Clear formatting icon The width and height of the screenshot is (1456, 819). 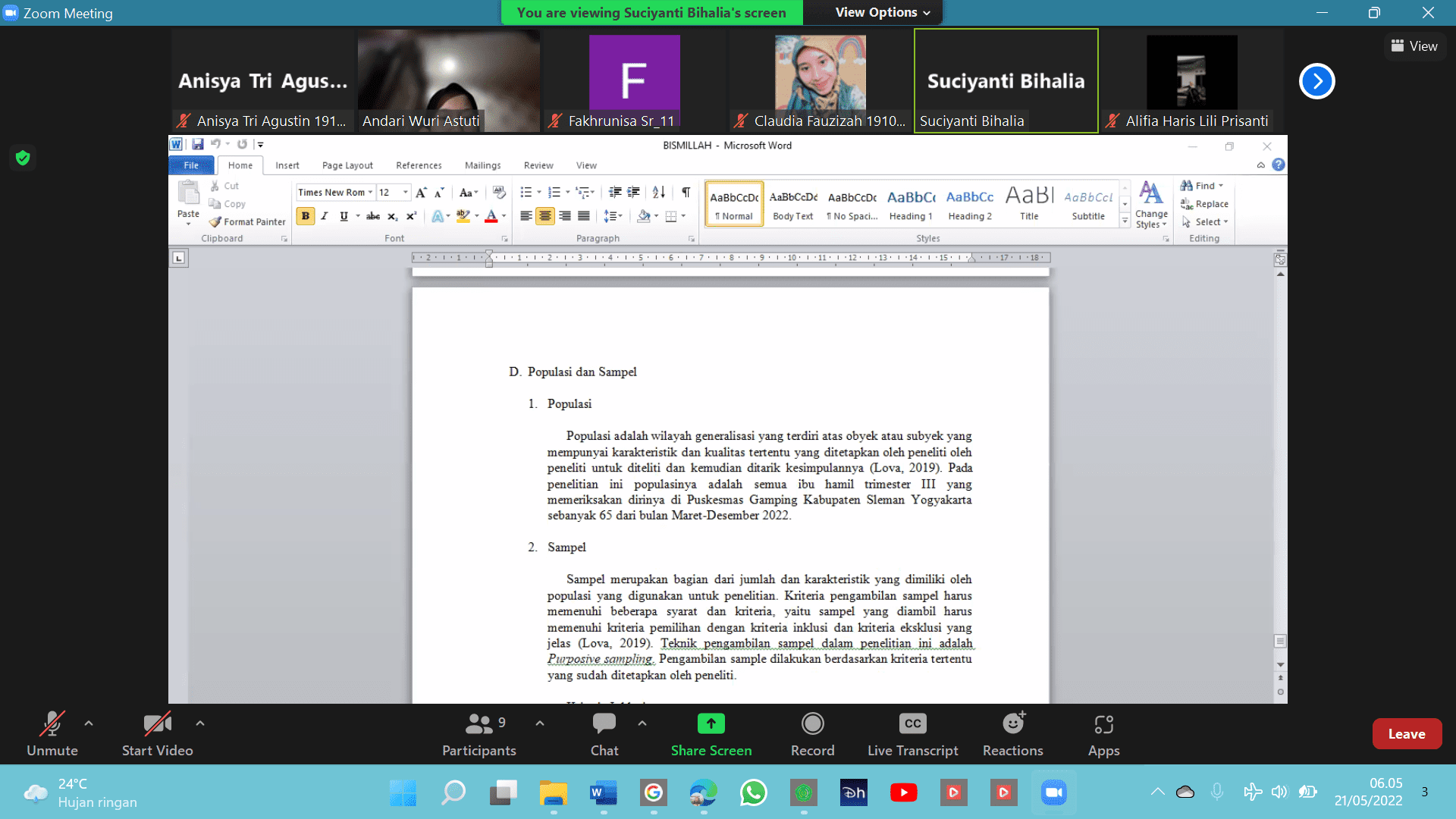(499, 193)
